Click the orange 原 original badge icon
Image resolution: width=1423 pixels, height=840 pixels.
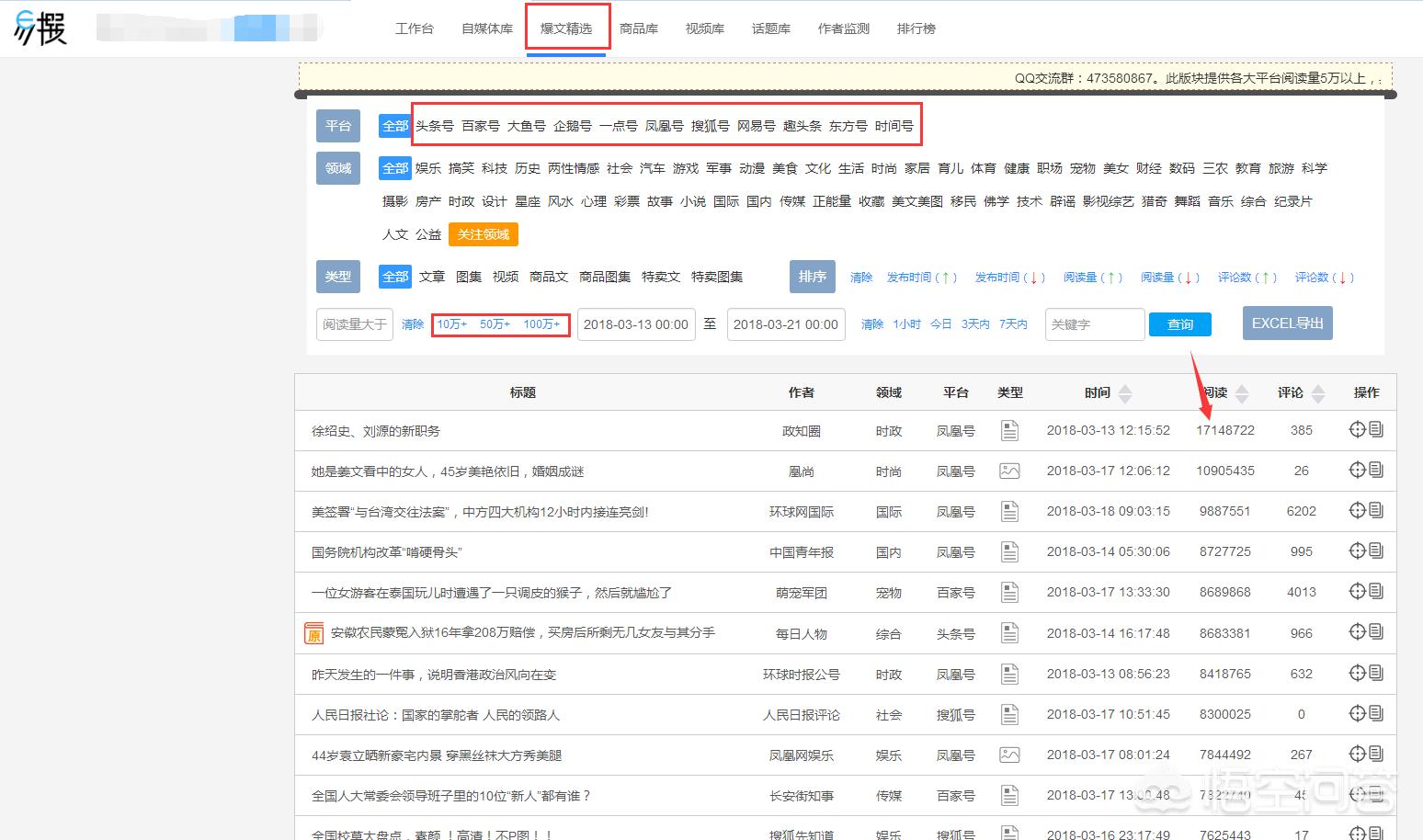(313, 633)
